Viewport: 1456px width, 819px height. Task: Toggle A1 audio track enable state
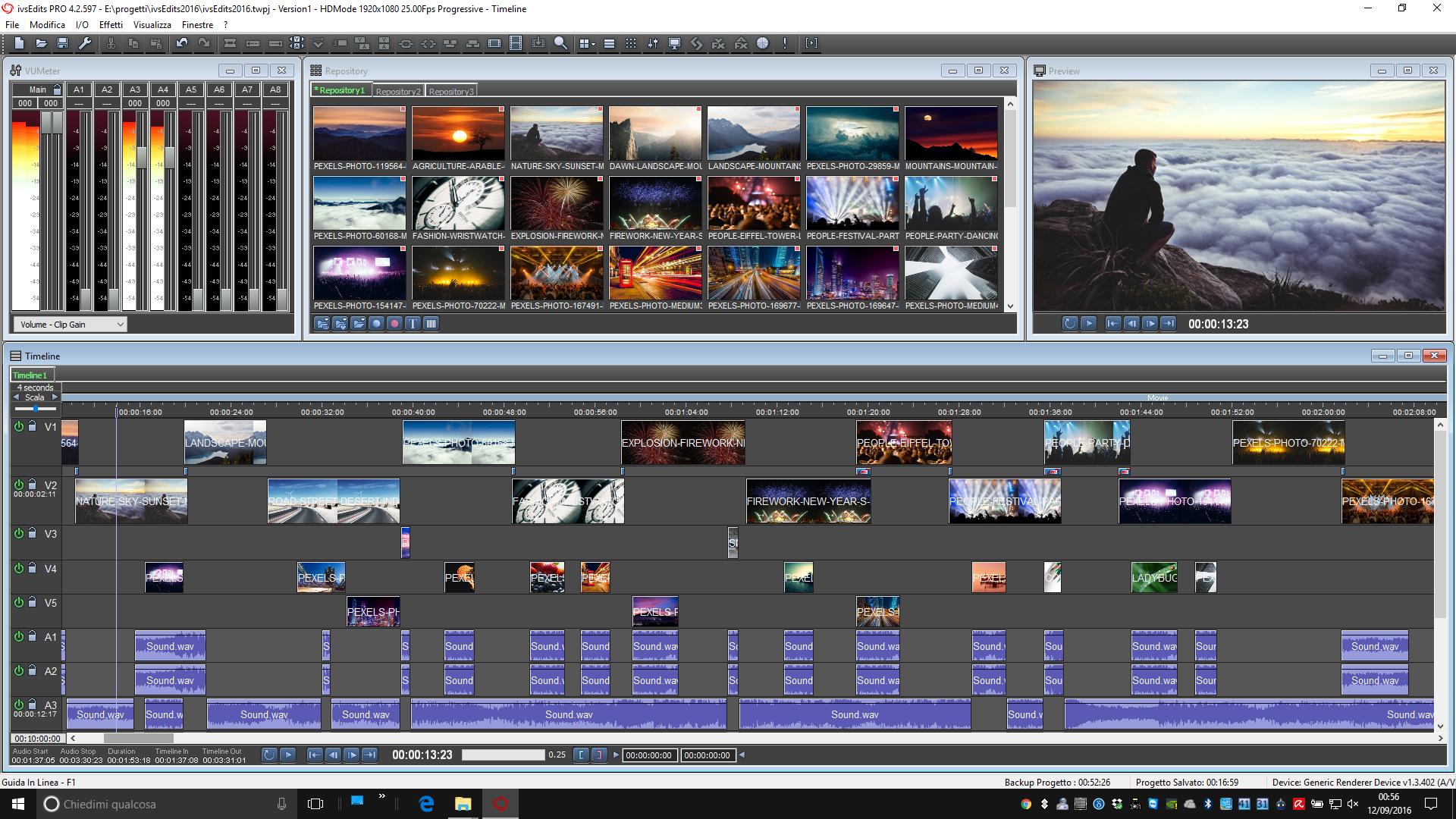[x=18, y=635]
